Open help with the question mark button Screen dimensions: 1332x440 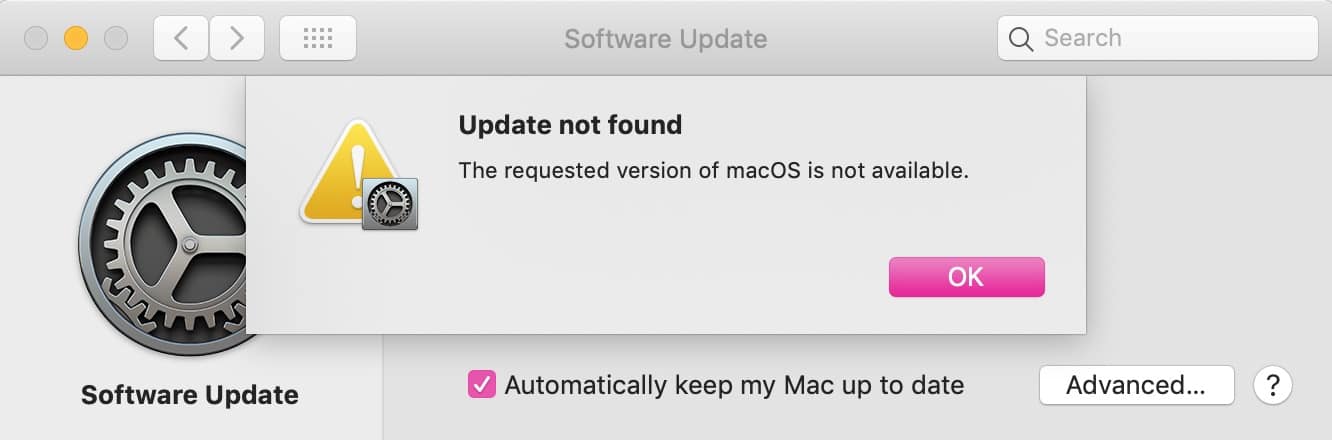point(1273,385)
